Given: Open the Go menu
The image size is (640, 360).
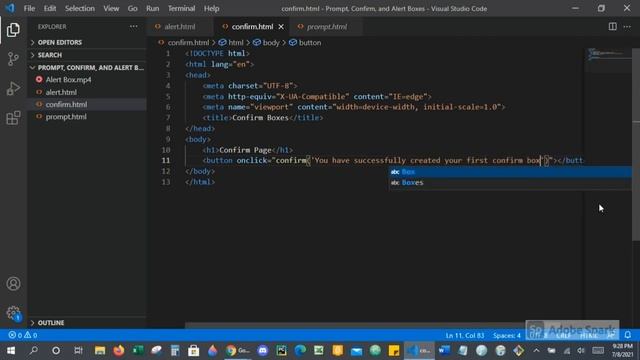Looking at the screenshot, I should [132, 8].
